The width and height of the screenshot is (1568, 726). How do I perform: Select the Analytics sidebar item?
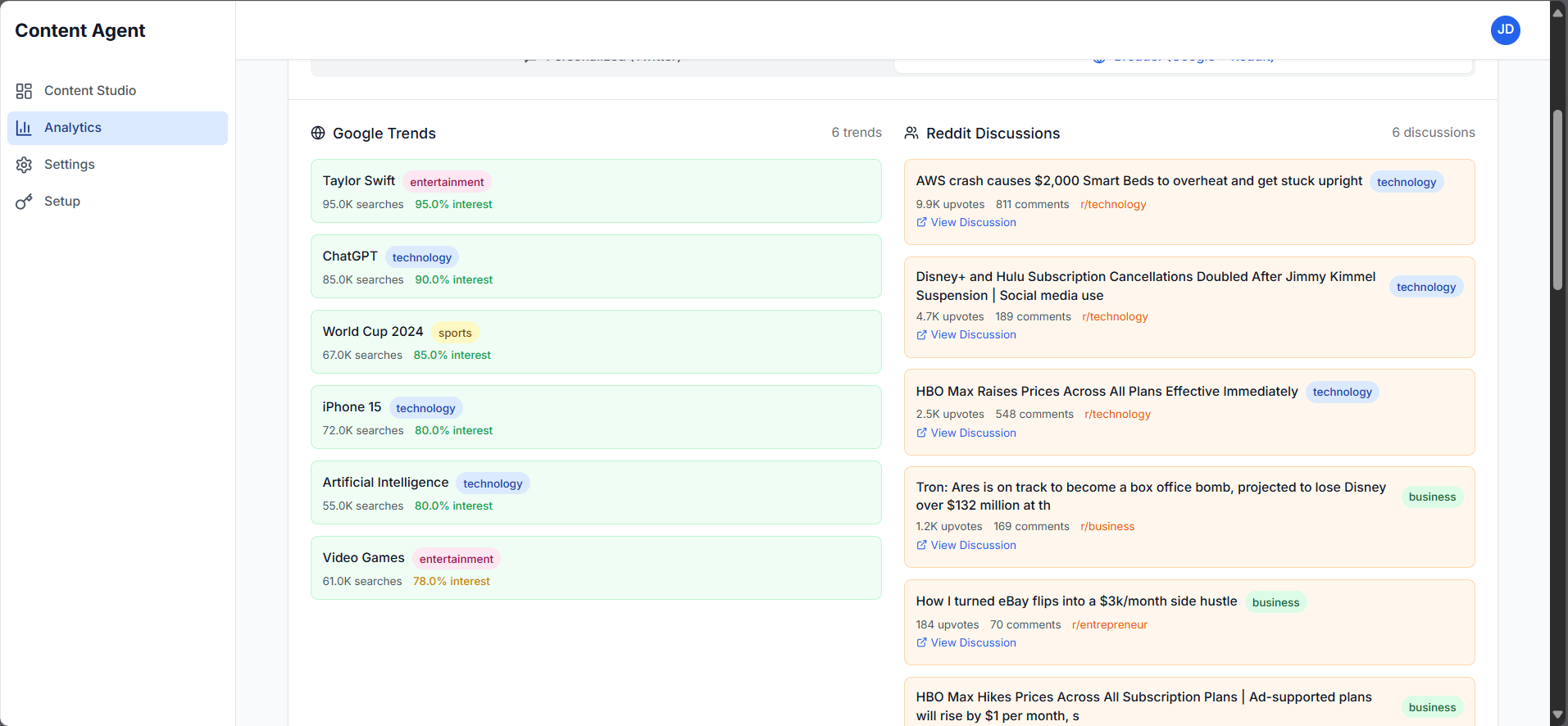pos(117,128)
